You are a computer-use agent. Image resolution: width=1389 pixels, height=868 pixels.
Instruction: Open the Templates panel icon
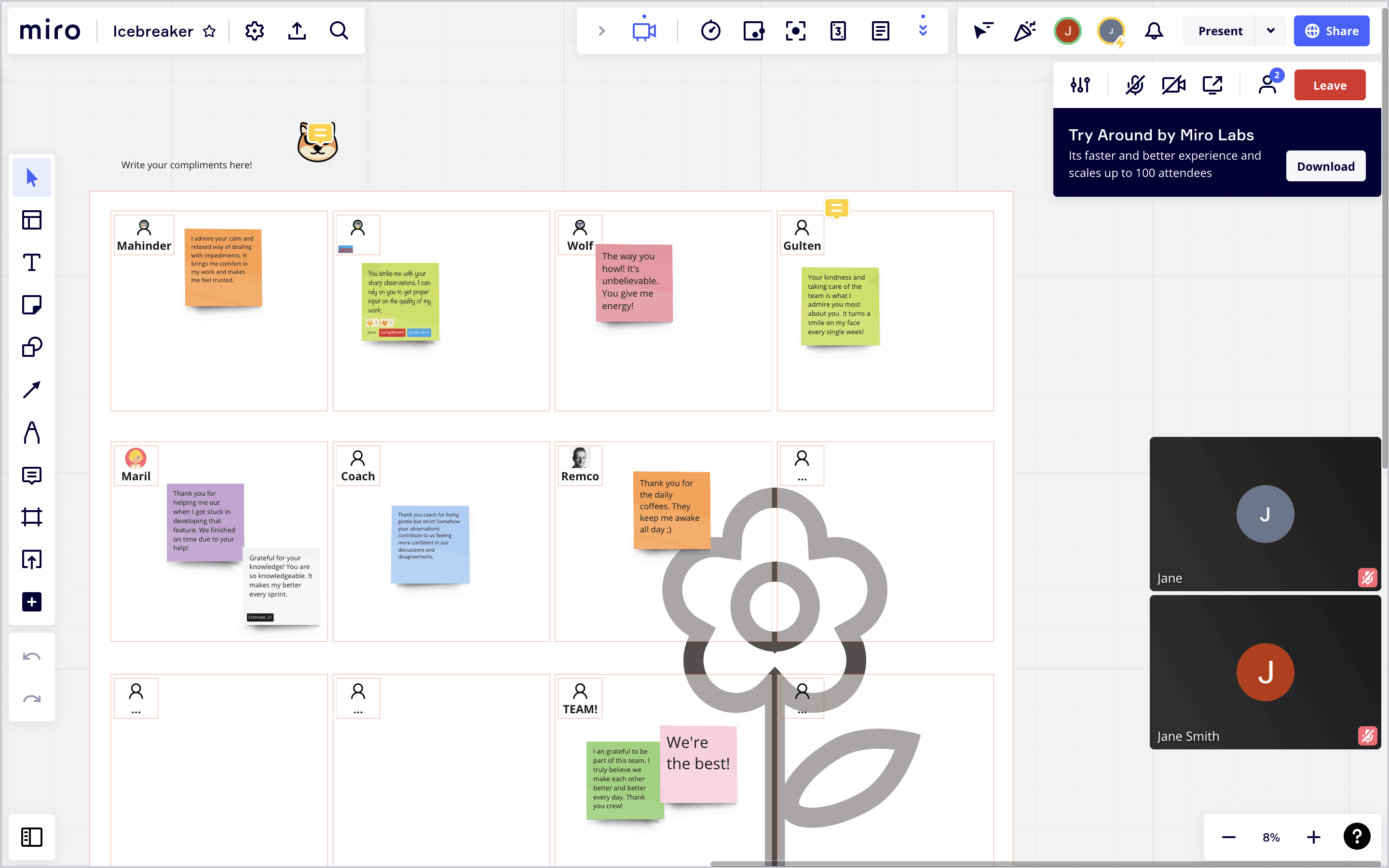(x=31, y=220)
